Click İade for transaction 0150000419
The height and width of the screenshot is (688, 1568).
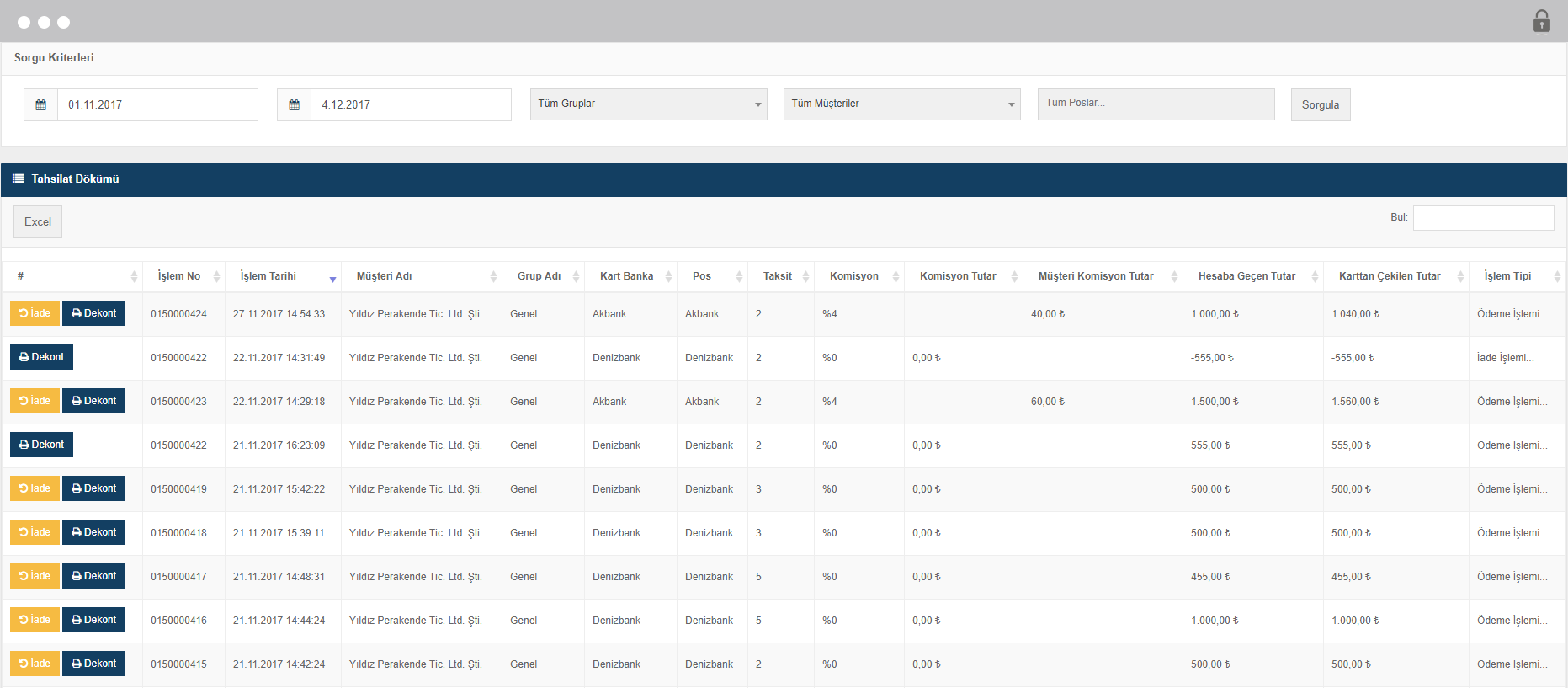coord(35,488)
